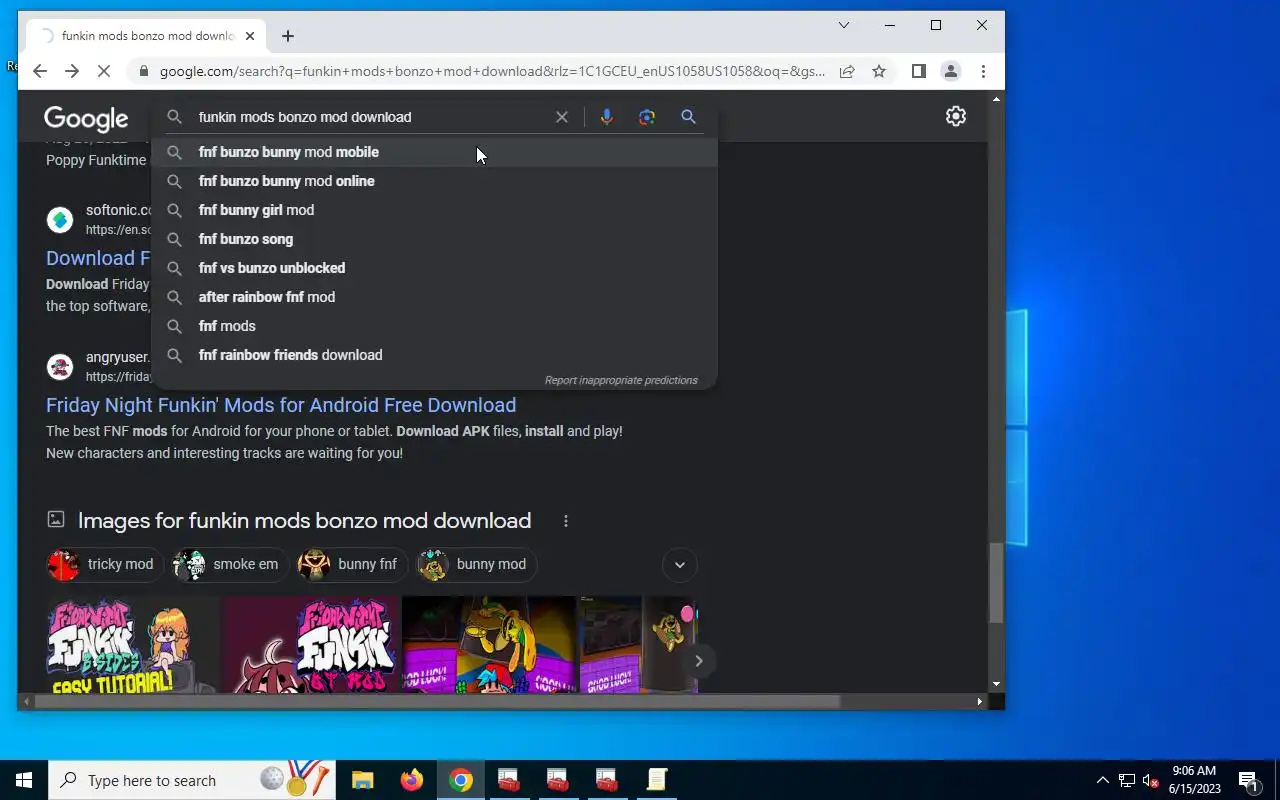Screen dimensions: 1280x800
Task: Switch to Chrome in taskbar
Action: pos(460,780)
